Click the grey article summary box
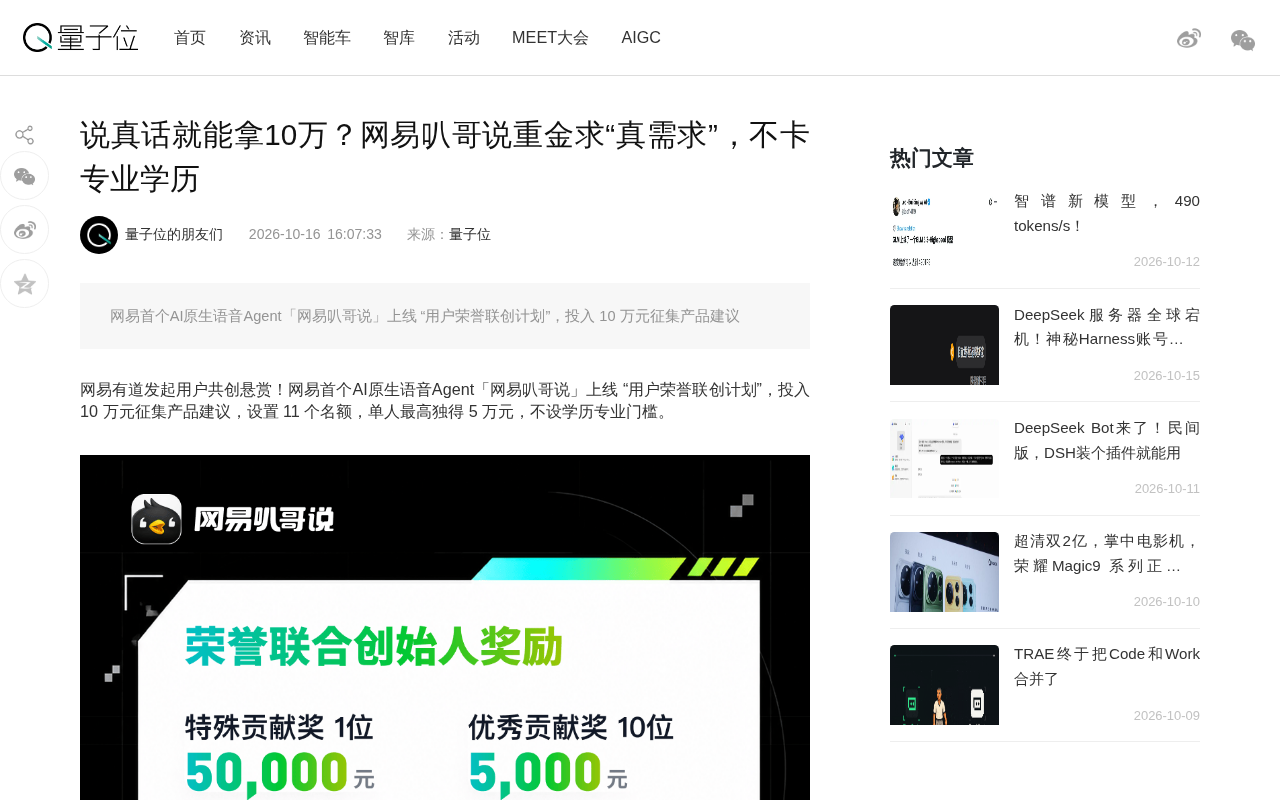Viewport: 1280px width, 800px height. tap(445, 316)
